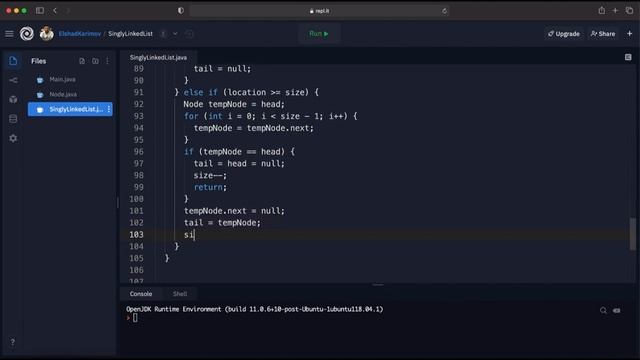Click the 'tempNode.next = null;' code line
The height and width of the screenshot is (360, 640).
pos(234,211)
